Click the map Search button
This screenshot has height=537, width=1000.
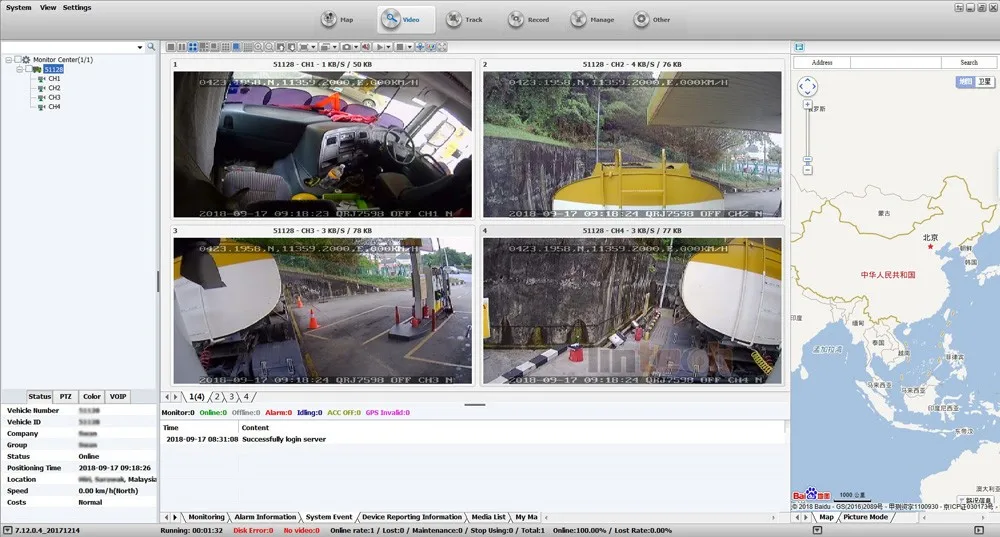(x=968, y=62)
